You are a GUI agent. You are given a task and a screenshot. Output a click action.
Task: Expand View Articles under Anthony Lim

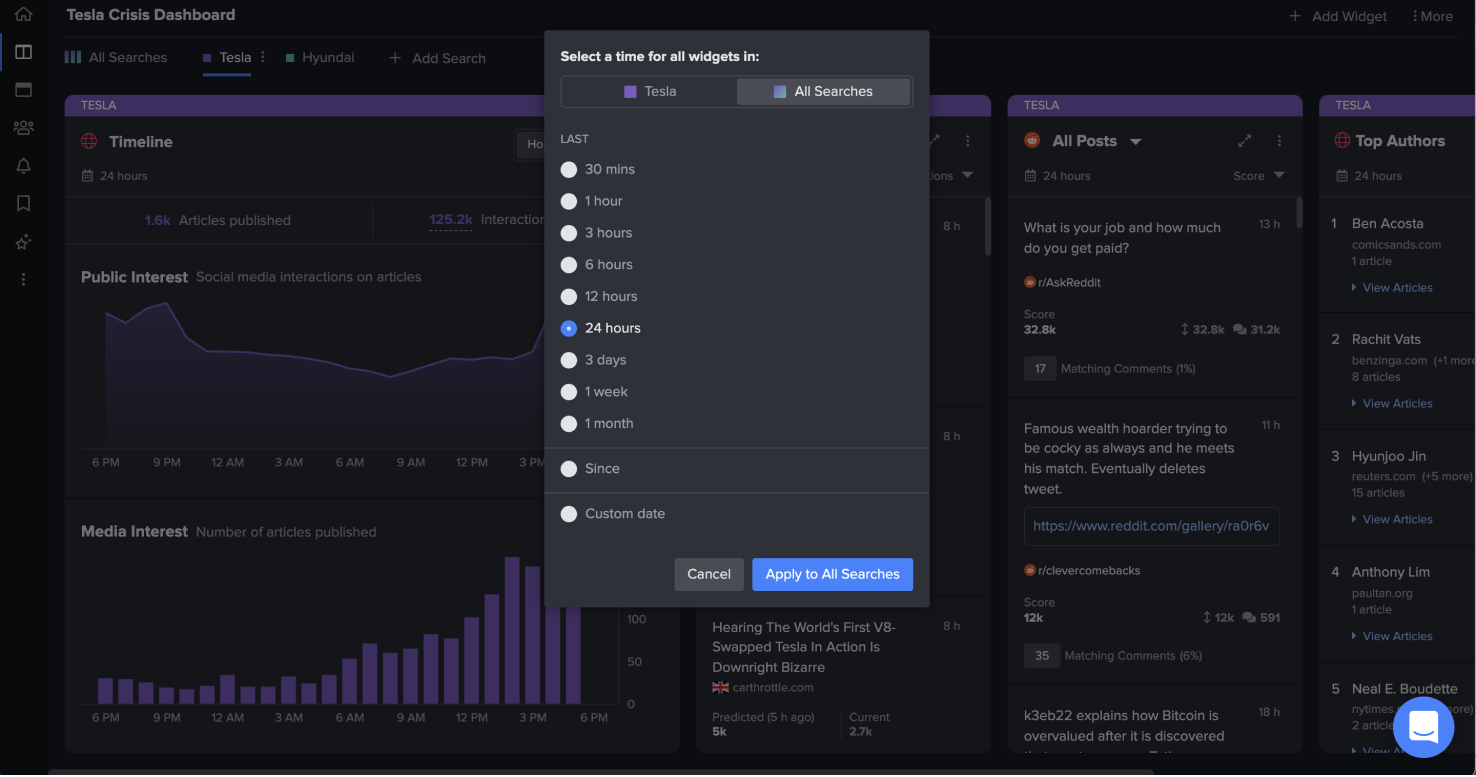pyautogui.click(x=1392, y=636)
